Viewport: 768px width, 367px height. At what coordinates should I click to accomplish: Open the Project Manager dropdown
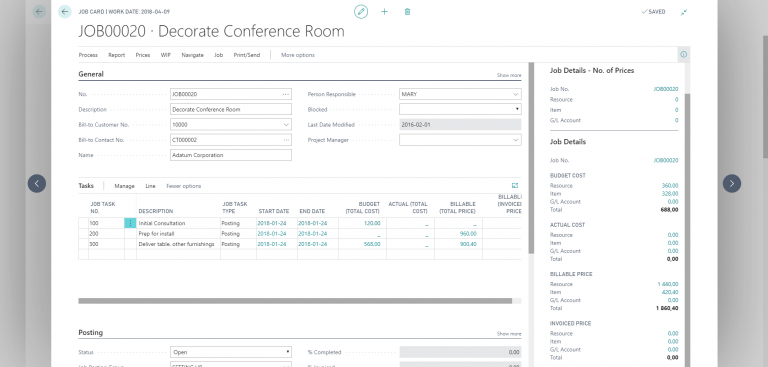point(515,140)
